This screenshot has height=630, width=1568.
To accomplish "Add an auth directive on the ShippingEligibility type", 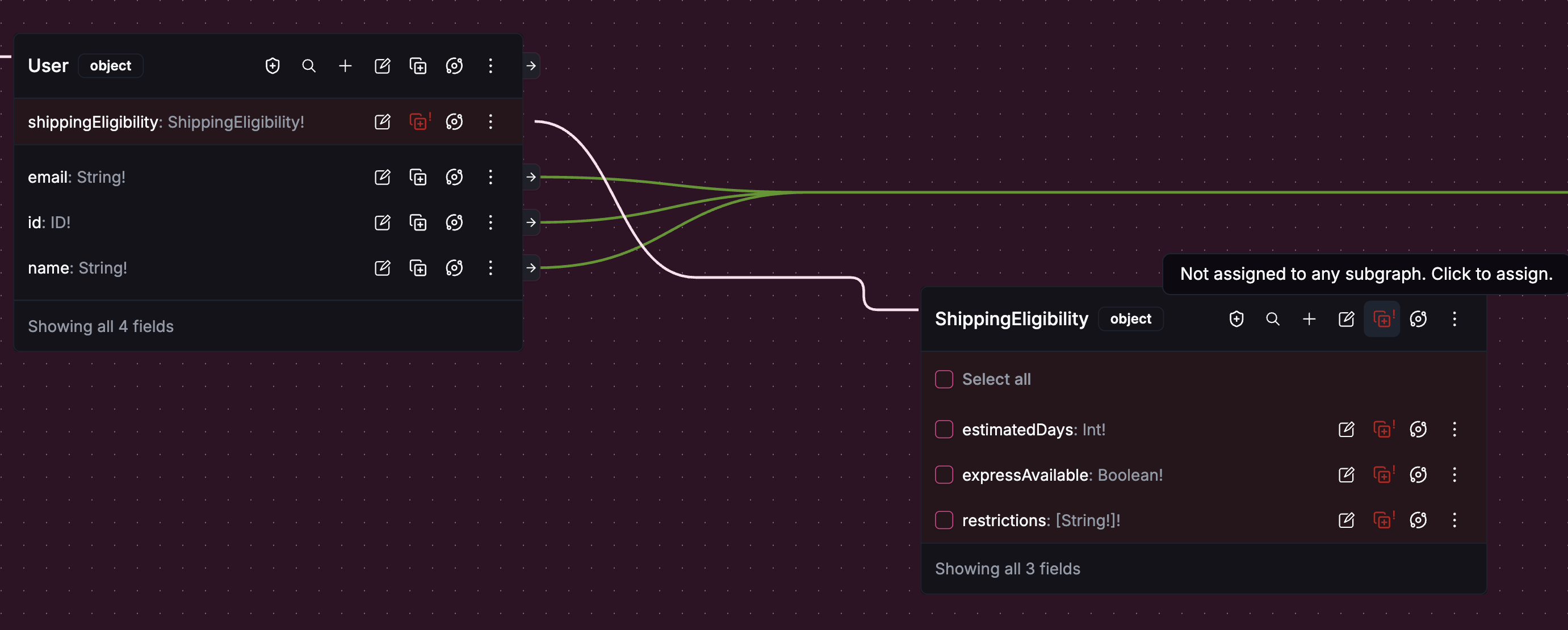I will click(x=1236, y=319).
